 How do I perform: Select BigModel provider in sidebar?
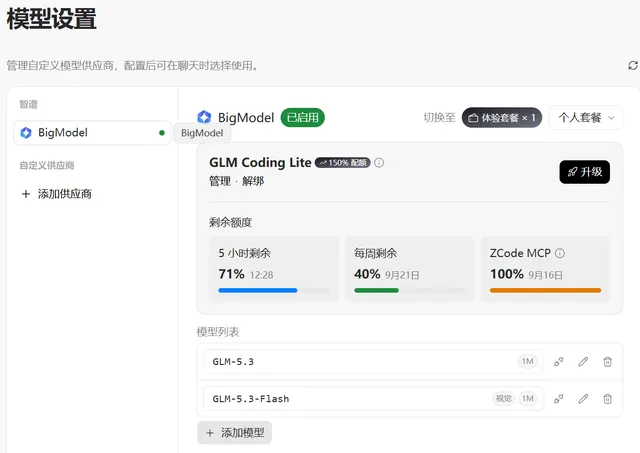click(92, 133)
